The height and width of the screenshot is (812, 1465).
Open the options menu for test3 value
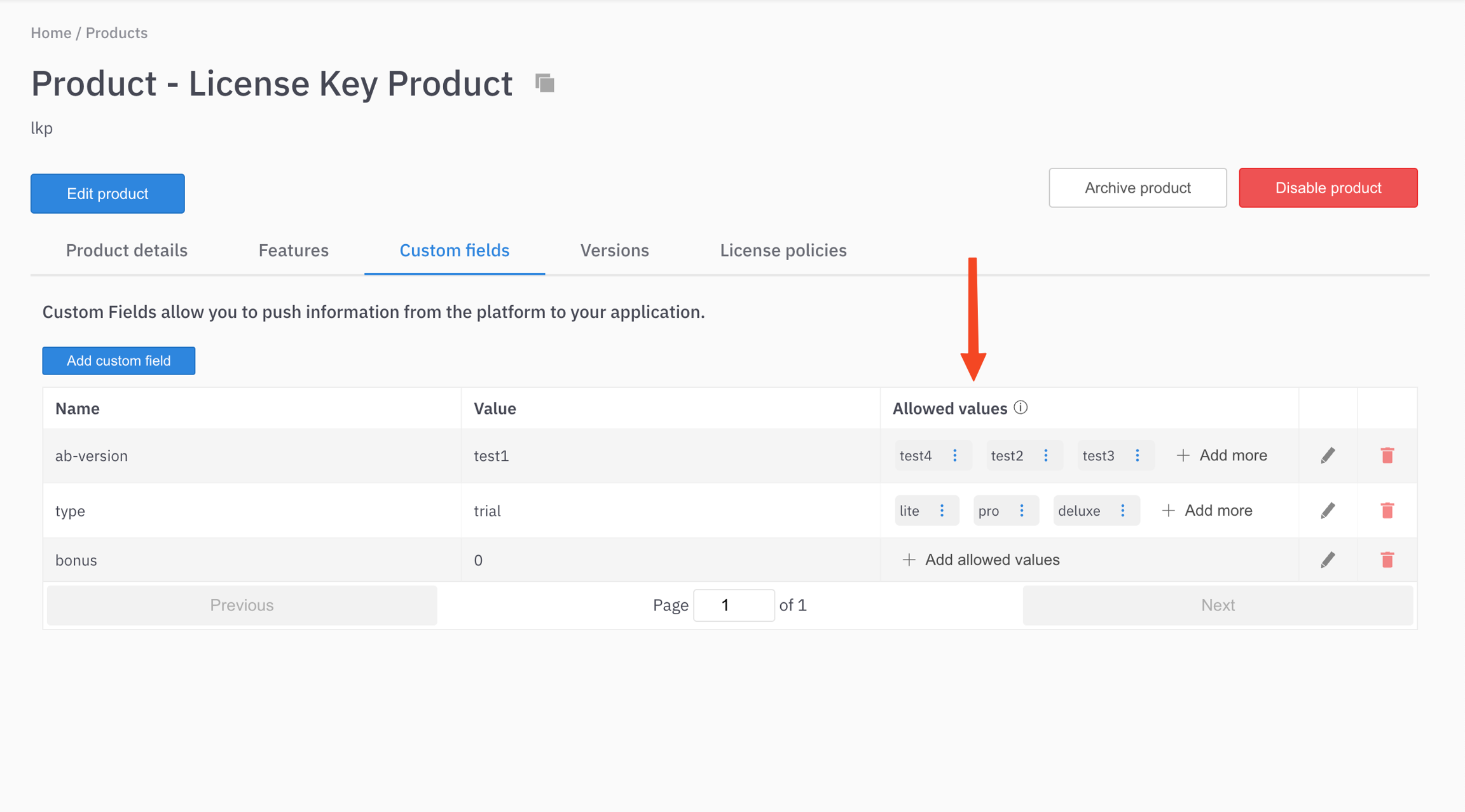[1138, 455]
